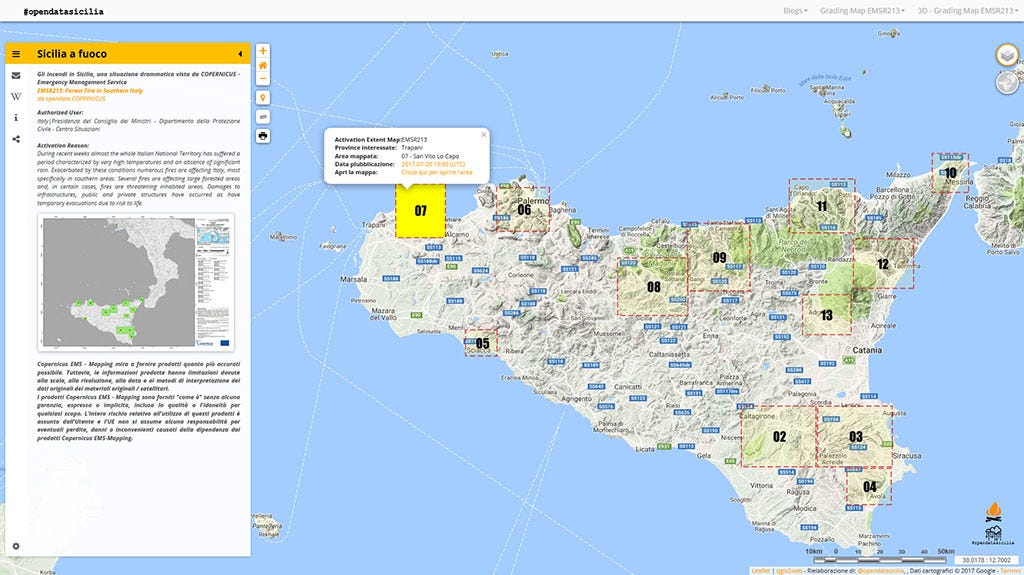Select yellow highlighted area 07
The width and height of the screenshot is (1024, 575).
tap(421, 210)
